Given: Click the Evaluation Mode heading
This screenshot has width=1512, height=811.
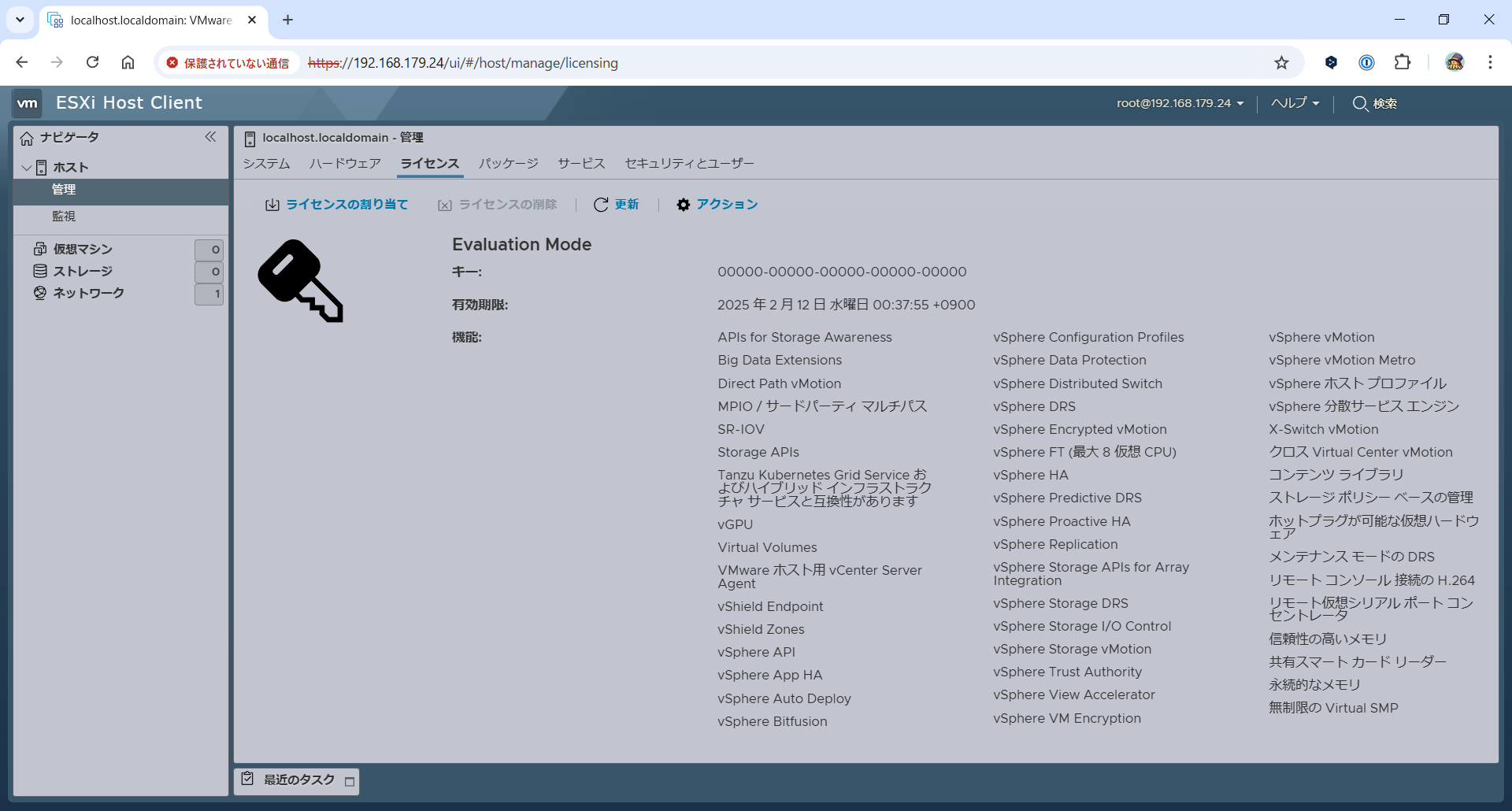Looking at the screenshot, I should [521, 245].
